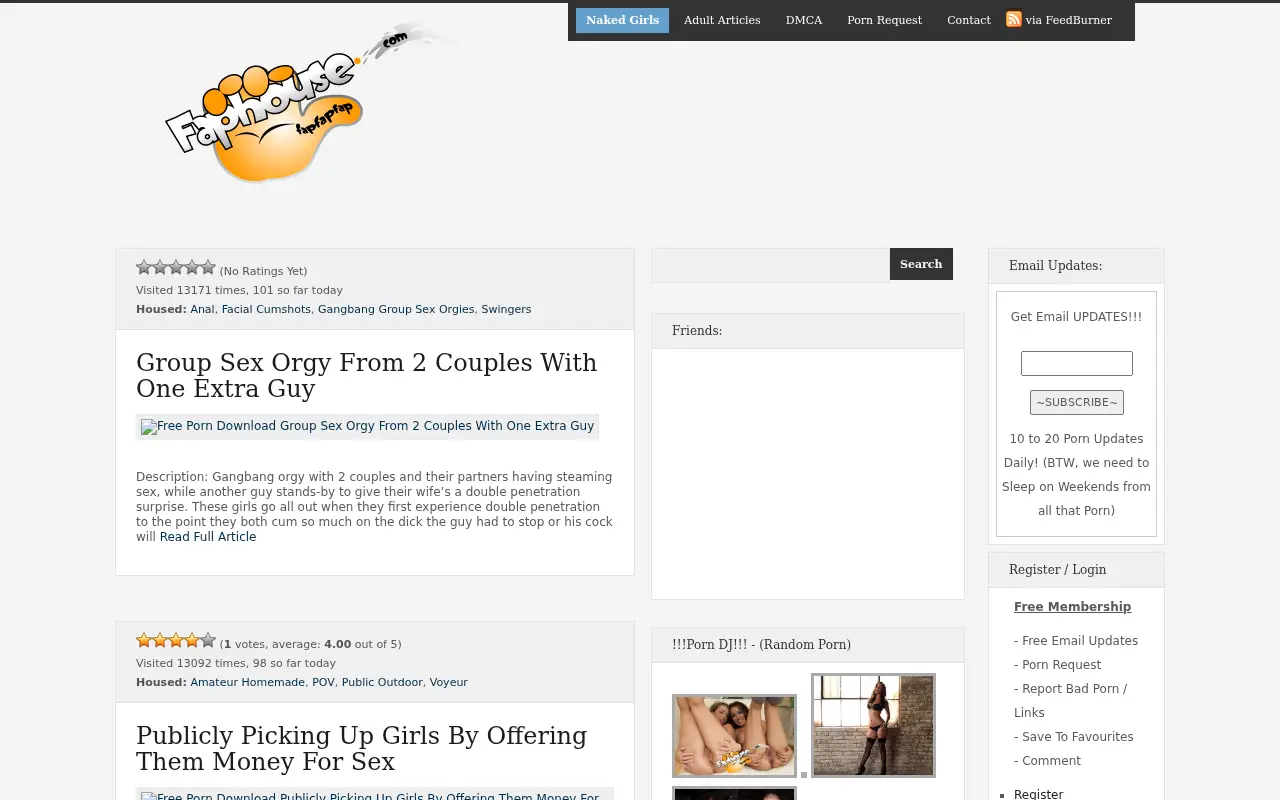Screen dimensions: 1280x800
Task: Click the 'Email Updates:' heading
Action: point(1055,266)
